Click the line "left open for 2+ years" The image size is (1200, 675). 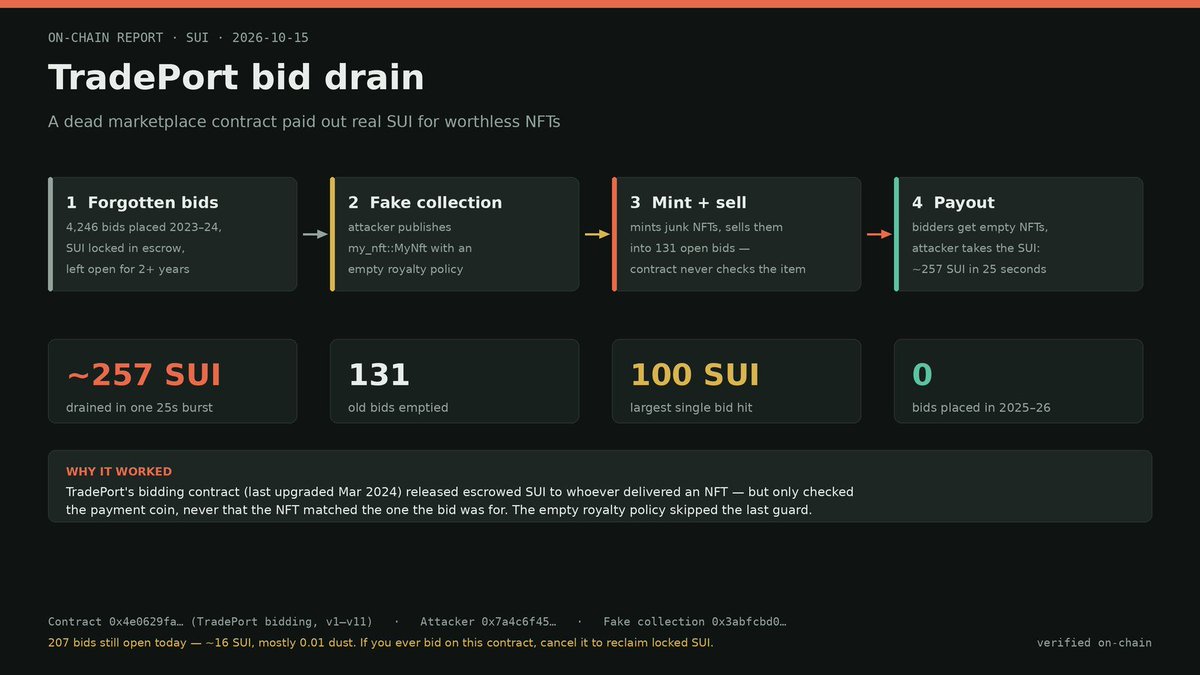[x=127, y=269]
